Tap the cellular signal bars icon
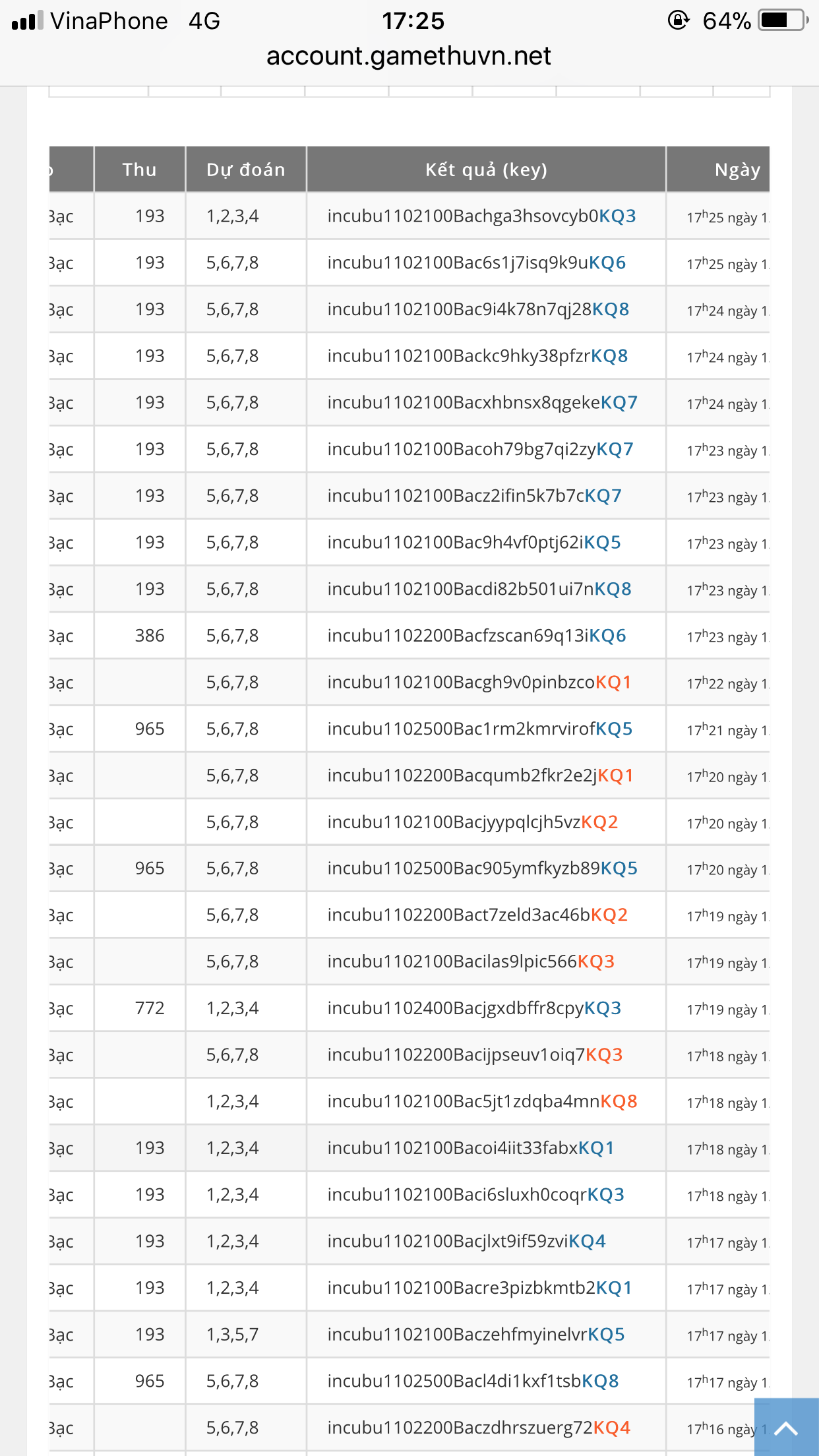This screenshot has height=1456, width=819. (28, 21)
